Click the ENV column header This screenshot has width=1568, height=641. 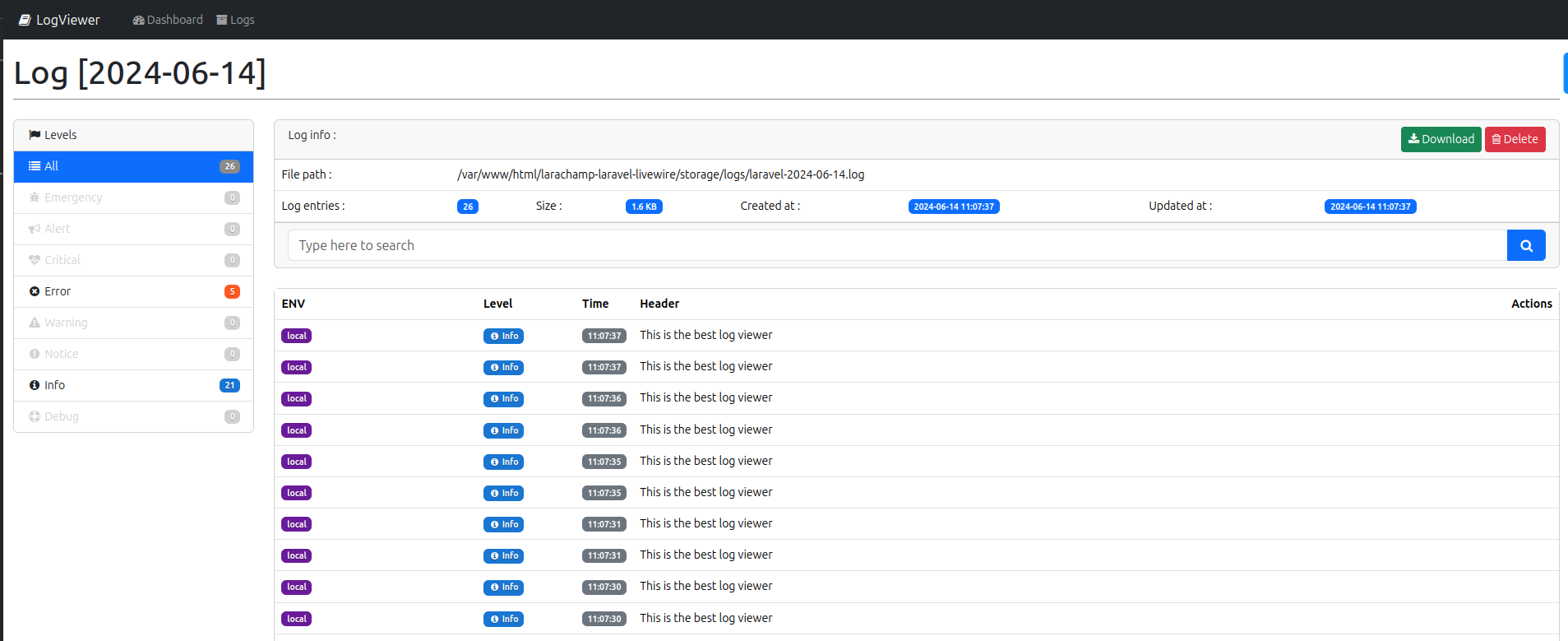pos(294,304)
